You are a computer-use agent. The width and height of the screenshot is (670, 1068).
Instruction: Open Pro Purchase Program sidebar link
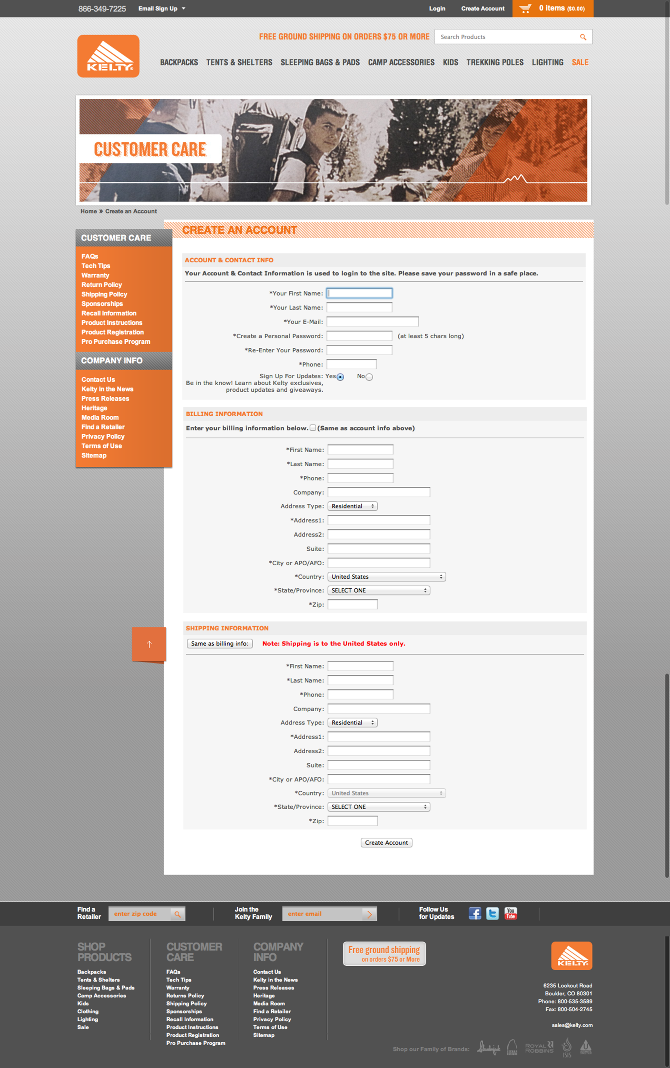click(x=116, y=342)
